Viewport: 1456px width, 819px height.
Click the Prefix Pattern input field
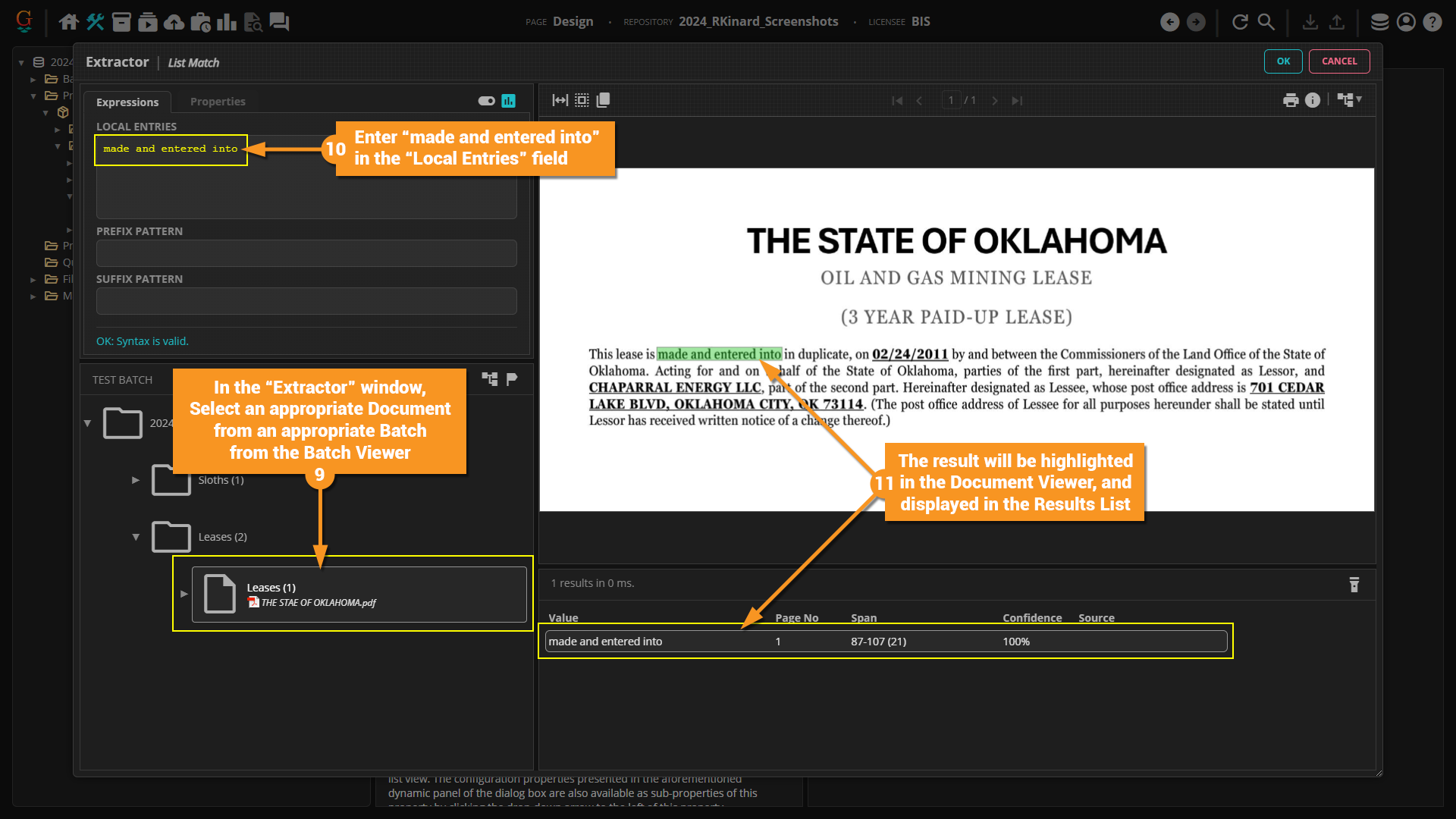pos(306,253)
